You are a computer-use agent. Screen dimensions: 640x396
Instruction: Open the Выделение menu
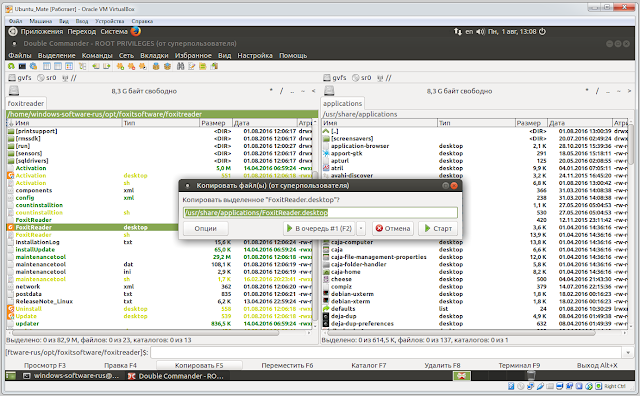click(x=56, y=56)
